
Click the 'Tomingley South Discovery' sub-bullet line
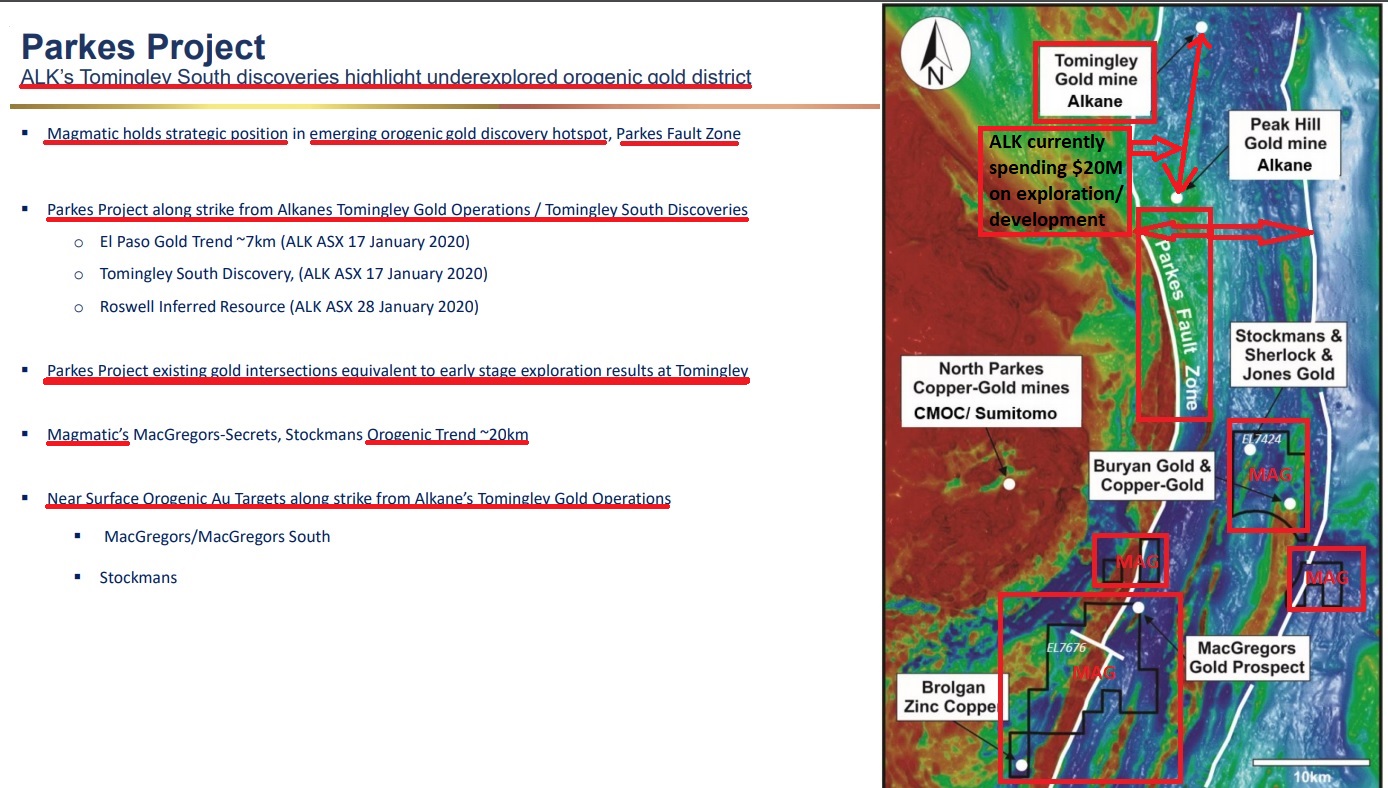pos(293,274)
